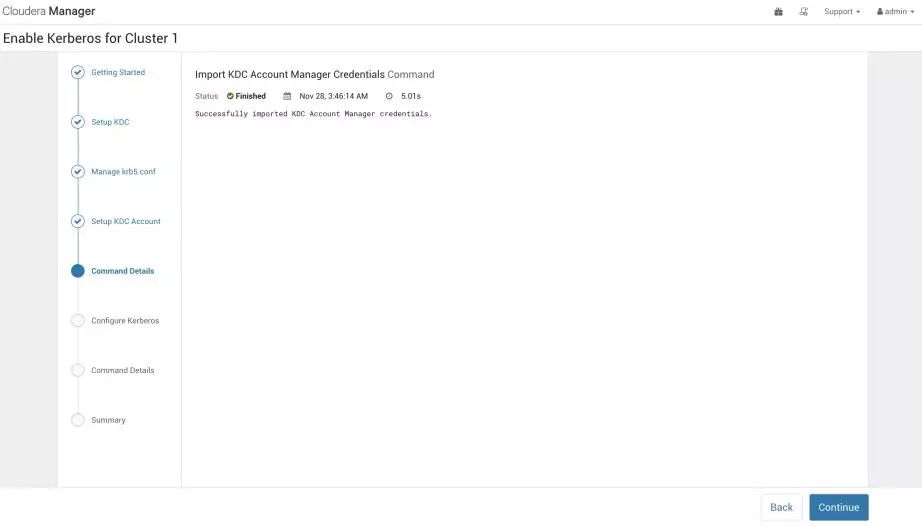Select the second, unfinished Command Details step
This screenshot has height=526, width=922.
(x=122, y=370)
